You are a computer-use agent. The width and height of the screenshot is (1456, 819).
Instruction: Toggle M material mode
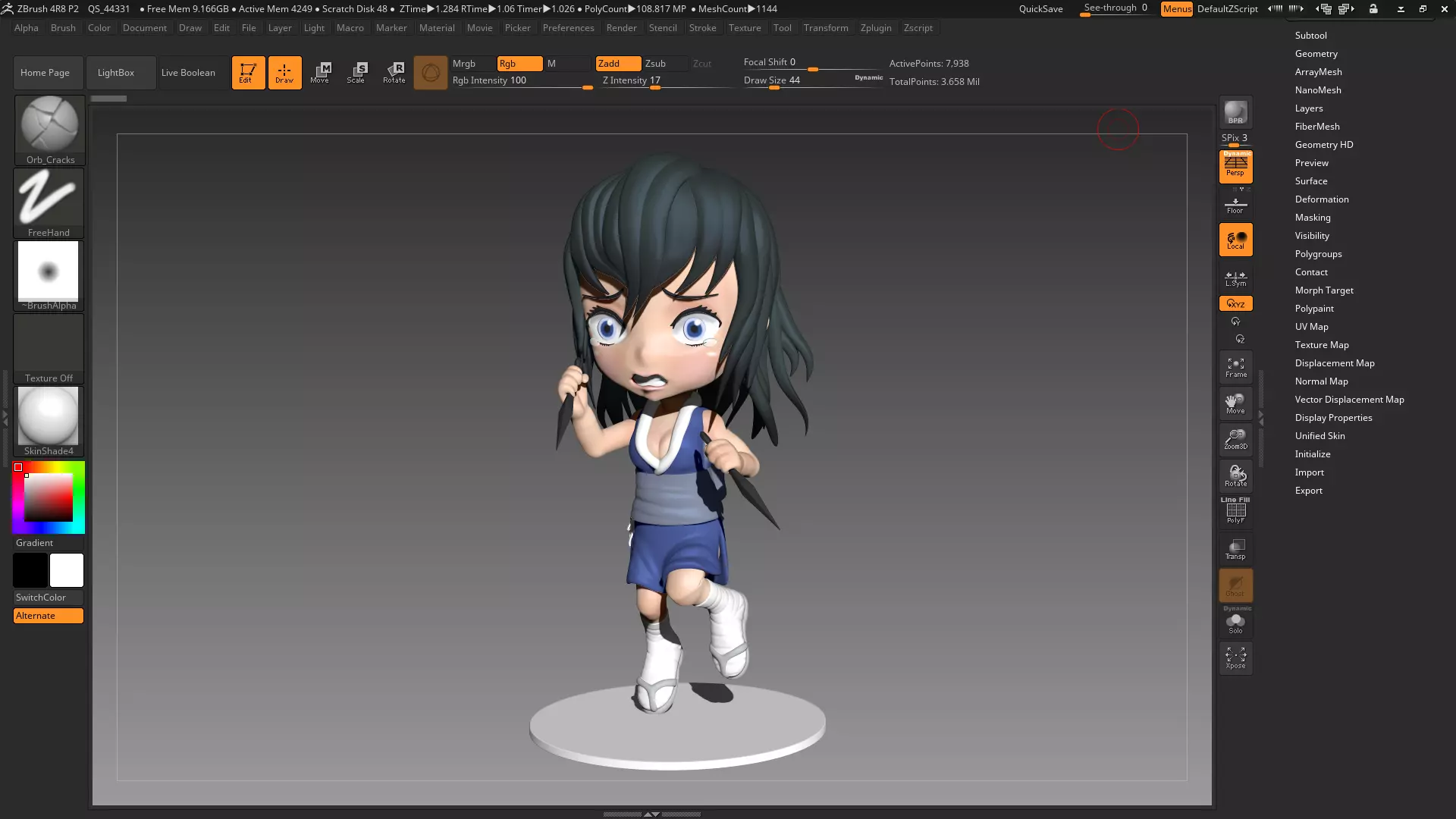567,64
